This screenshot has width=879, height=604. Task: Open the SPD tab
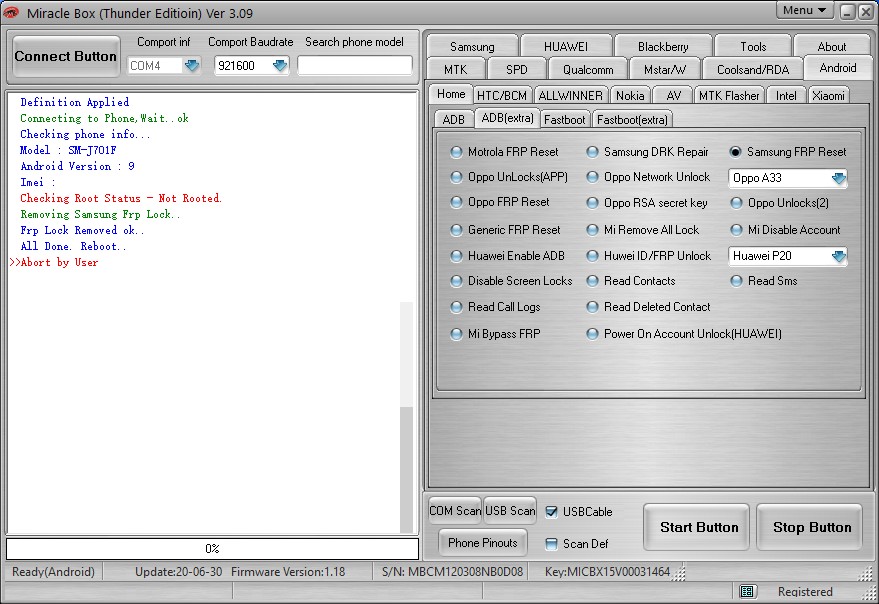pyautogui.click(x=516, y=70)
